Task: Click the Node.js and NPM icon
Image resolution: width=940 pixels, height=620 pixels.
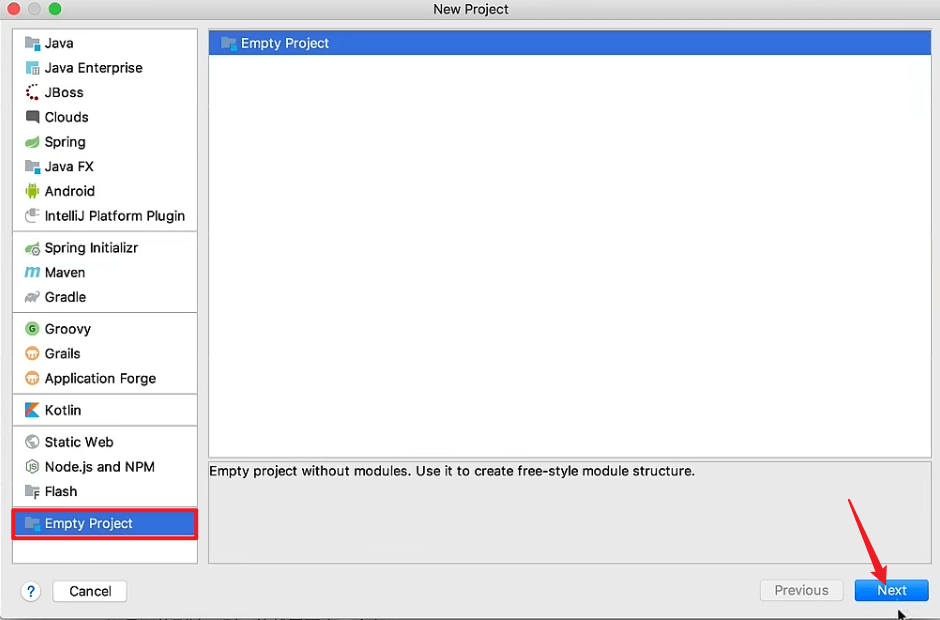Action: click(x=32, y=466)
